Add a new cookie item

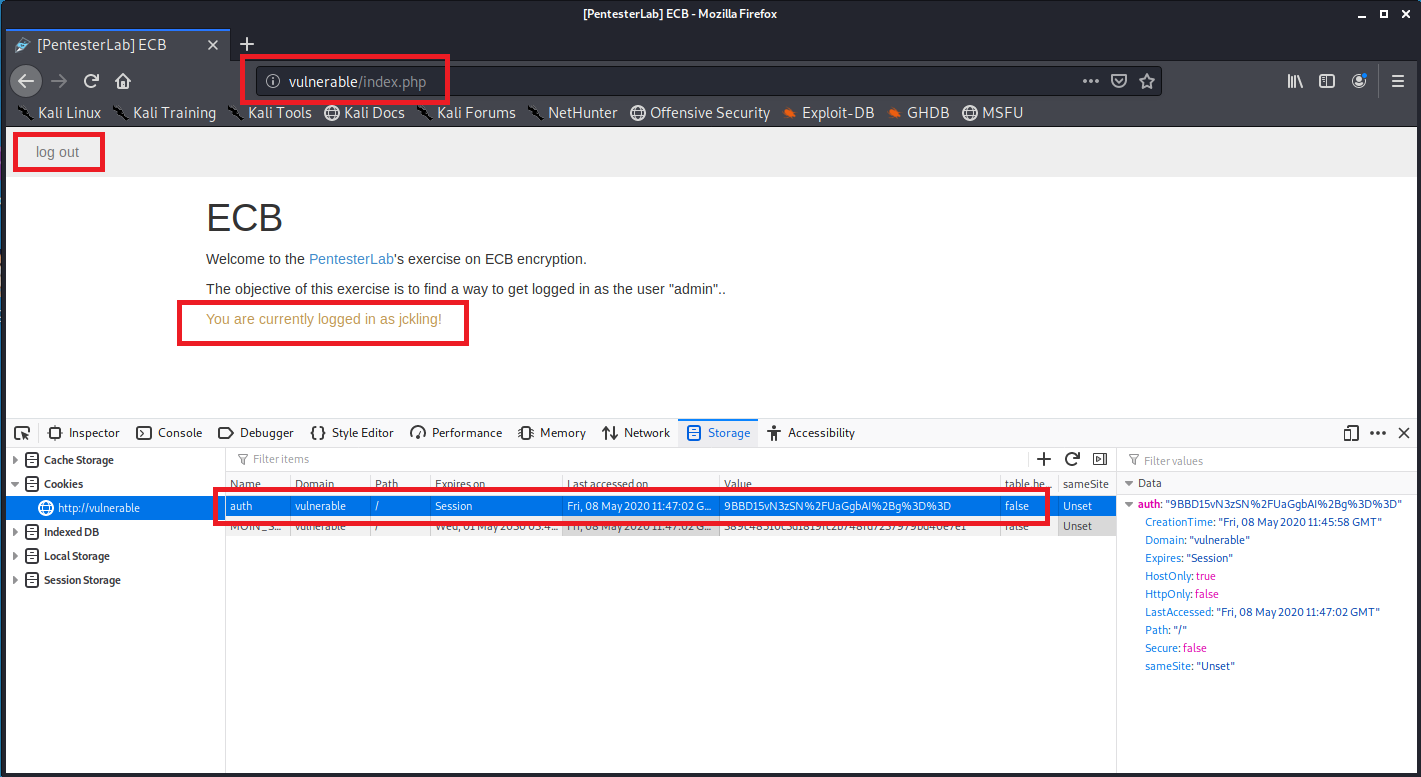[1044, 459]
